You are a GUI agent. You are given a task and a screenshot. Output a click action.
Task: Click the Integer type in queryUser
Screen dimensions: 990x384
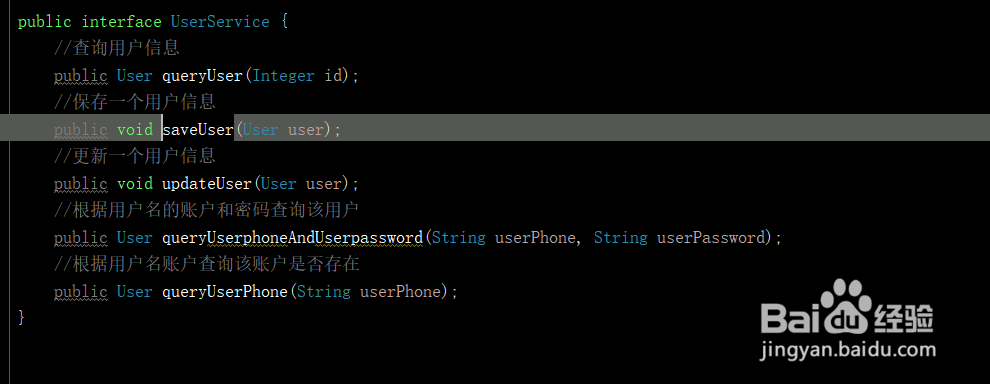283,76
